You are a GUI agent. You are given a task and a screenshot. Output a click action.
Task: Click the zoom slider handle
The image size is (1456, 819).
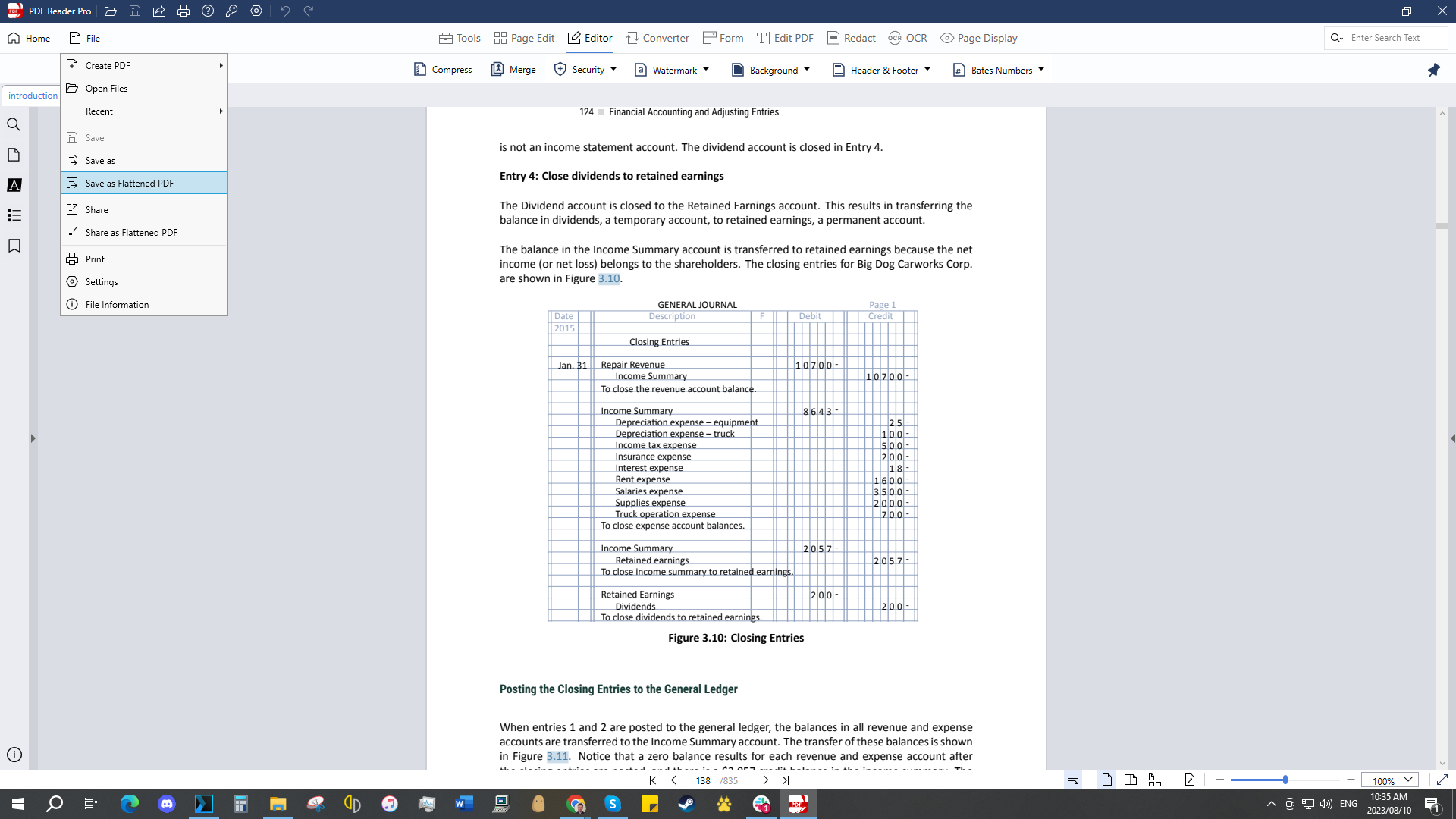[1285, 780]
